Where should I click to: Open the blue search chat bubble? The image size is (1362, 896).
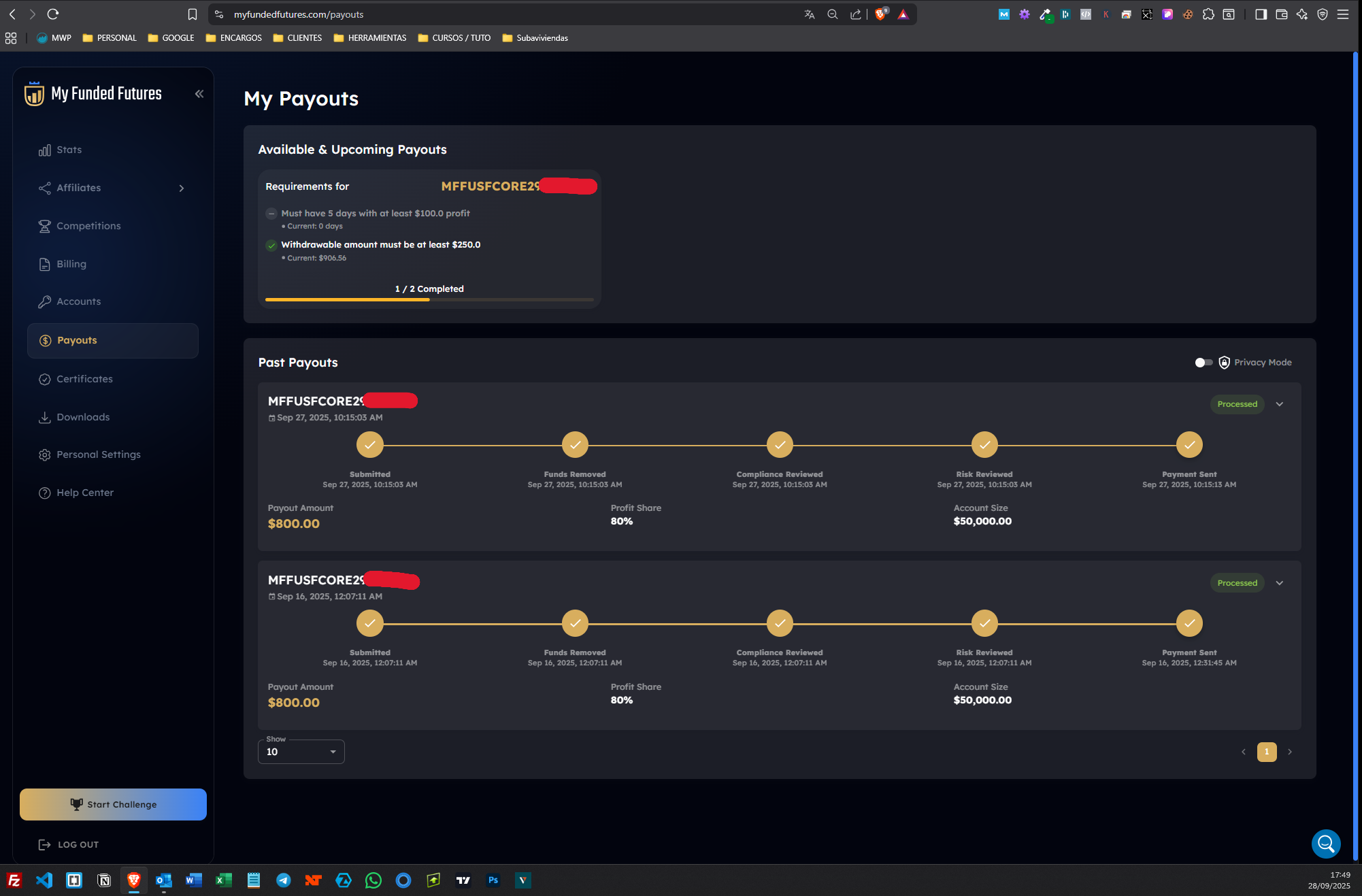[x=1325, y=844]
